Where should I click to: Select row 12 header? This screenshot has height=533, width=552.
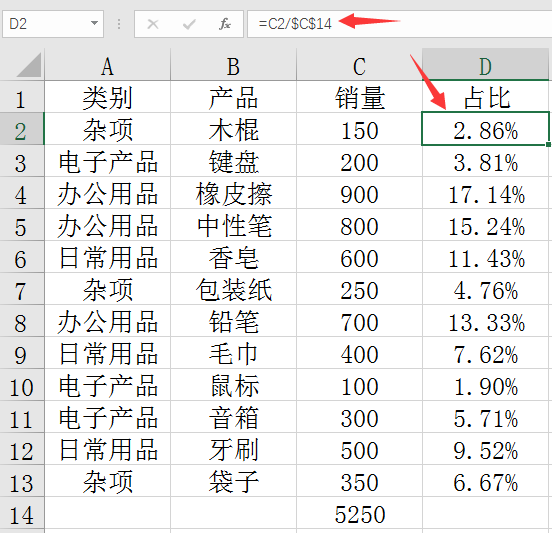pos(22,449)
